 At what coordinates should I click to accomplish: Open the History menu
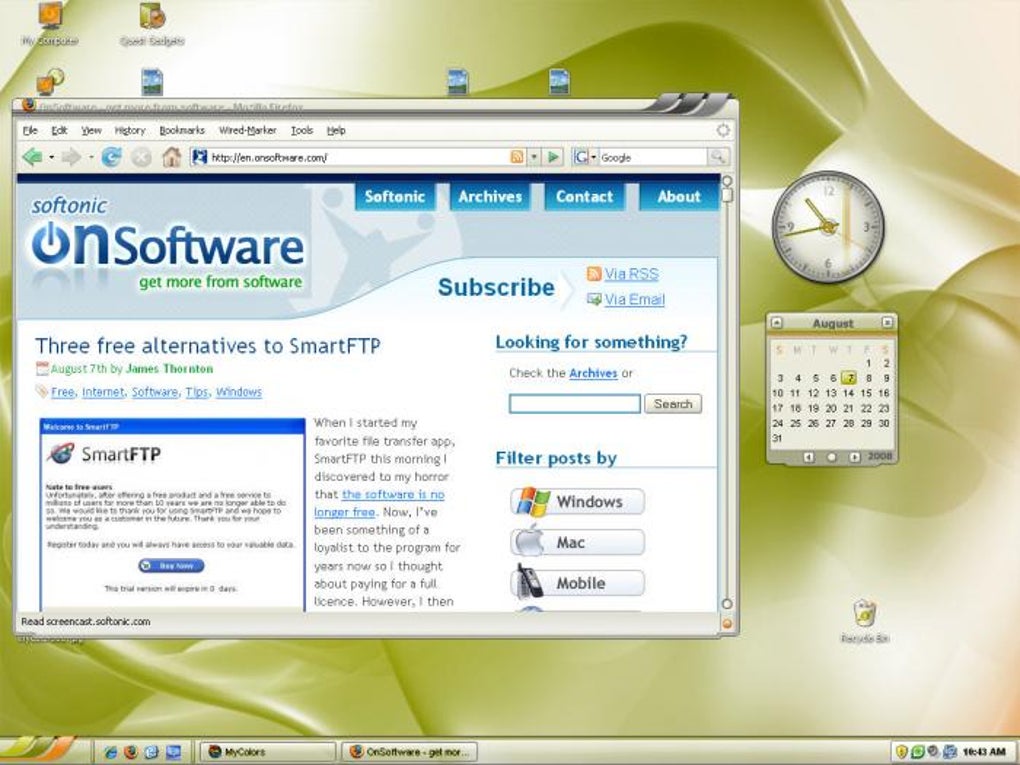(x=130, y=130)
